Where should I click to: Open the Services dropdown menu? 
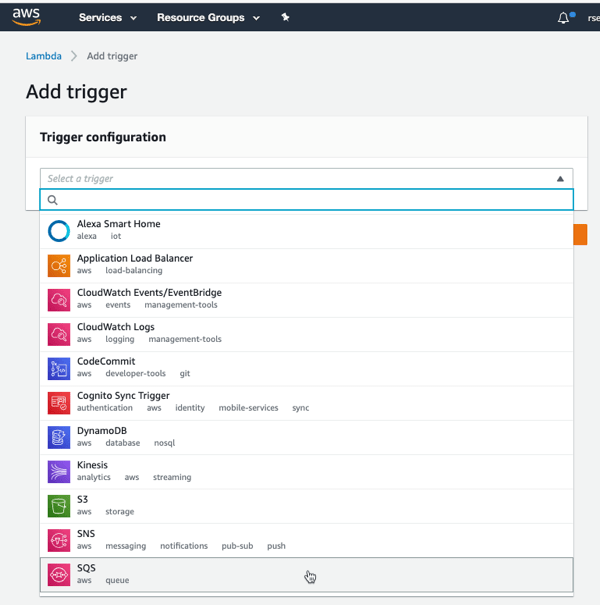[106, 18]
